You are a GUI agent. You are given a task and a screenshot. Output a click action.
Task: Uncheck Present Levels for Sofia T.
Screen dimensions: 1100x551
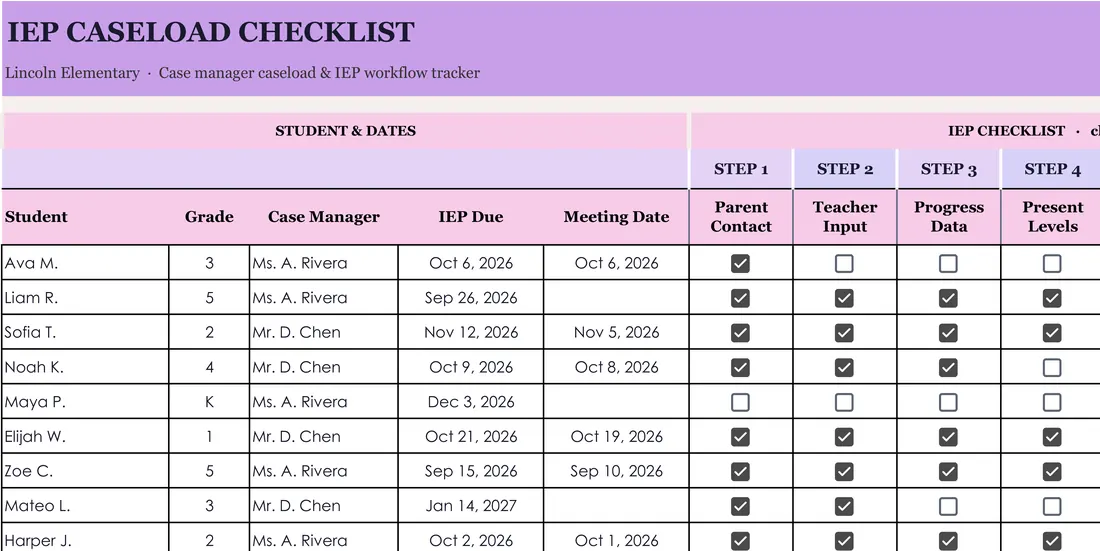[x=1052, y=333]
